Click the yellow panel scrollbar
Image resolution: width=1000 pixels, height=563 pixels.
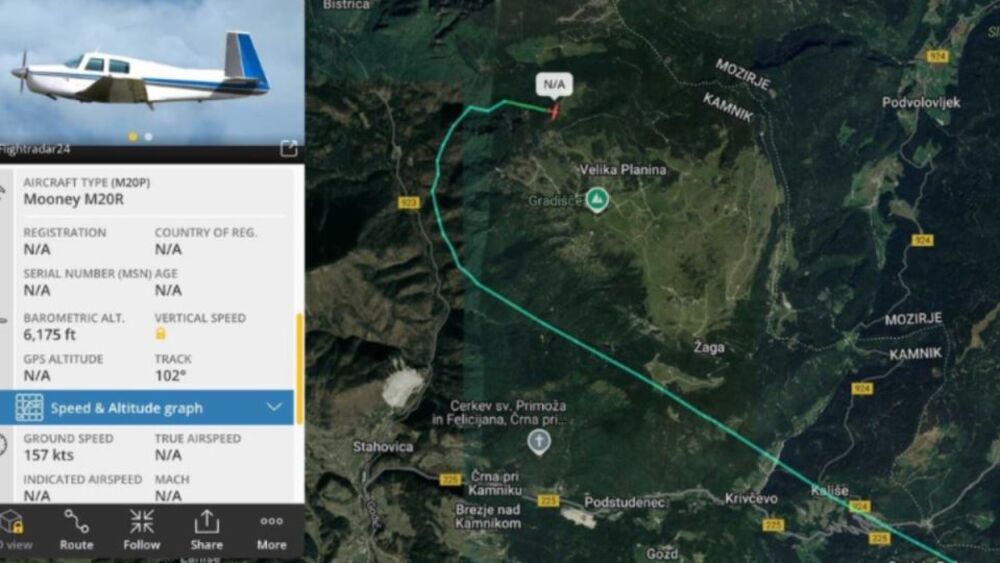[298, 369]
